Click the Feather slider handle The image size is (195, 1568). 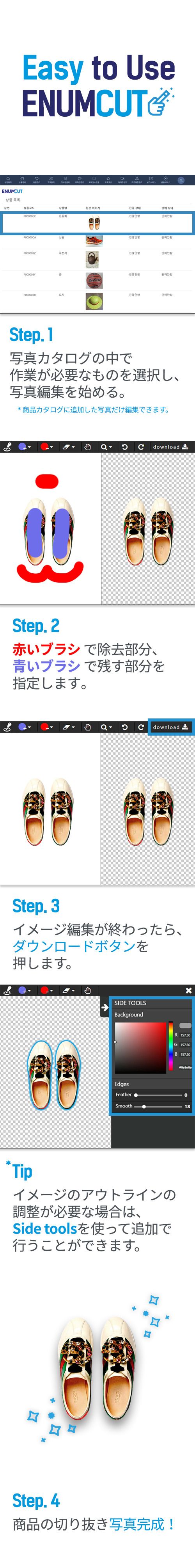pos(136,1094)
